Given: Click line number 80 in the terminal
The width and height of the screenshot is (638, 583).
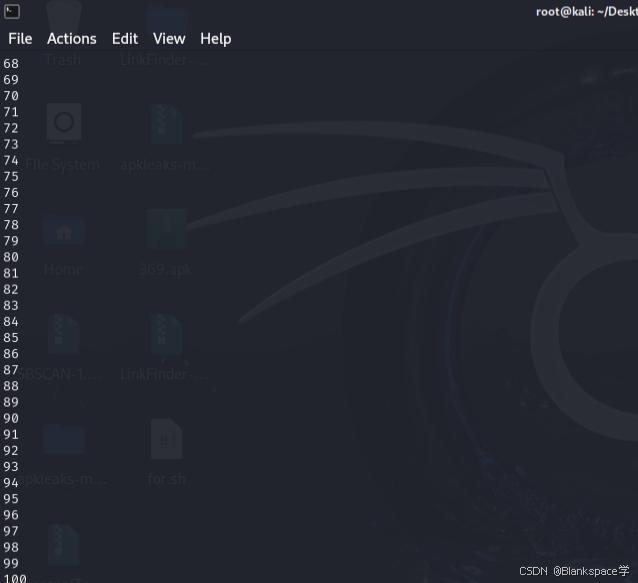Looking at the screenshot, I should click(x=11, y=257).
